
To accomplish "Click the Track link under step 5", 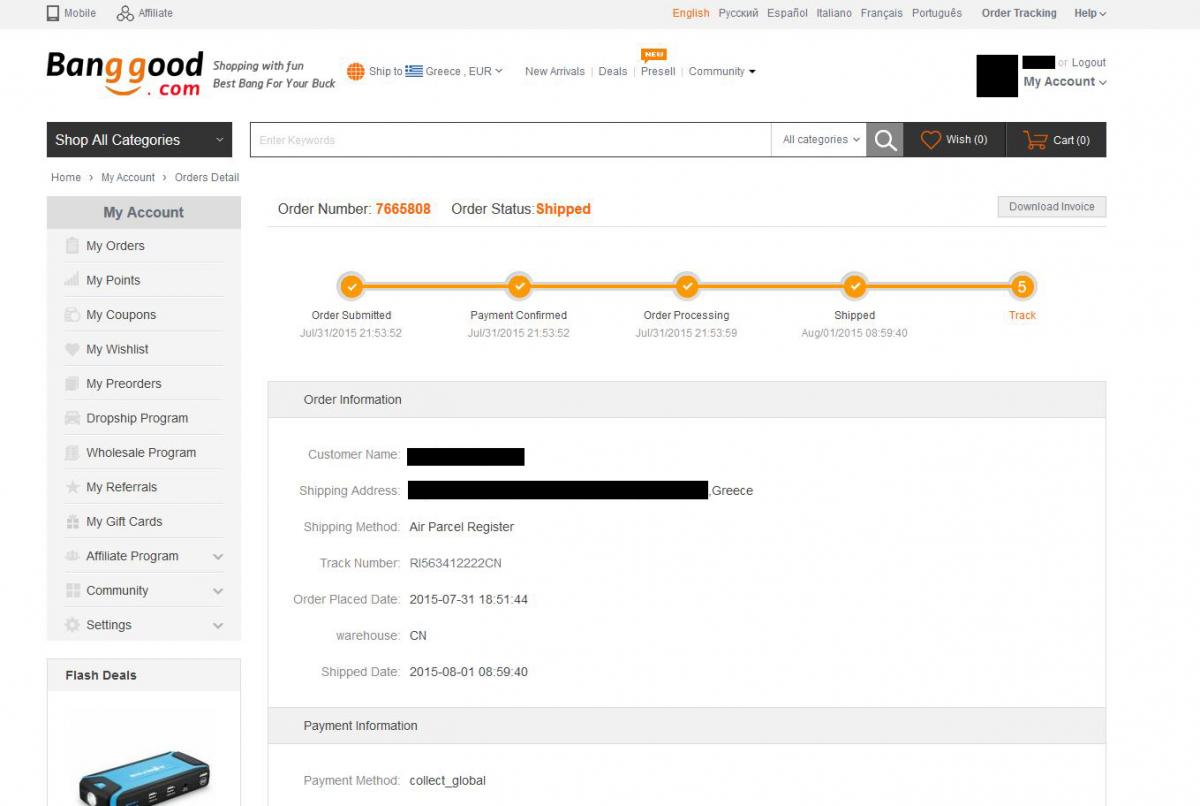I will point(1022,315).
